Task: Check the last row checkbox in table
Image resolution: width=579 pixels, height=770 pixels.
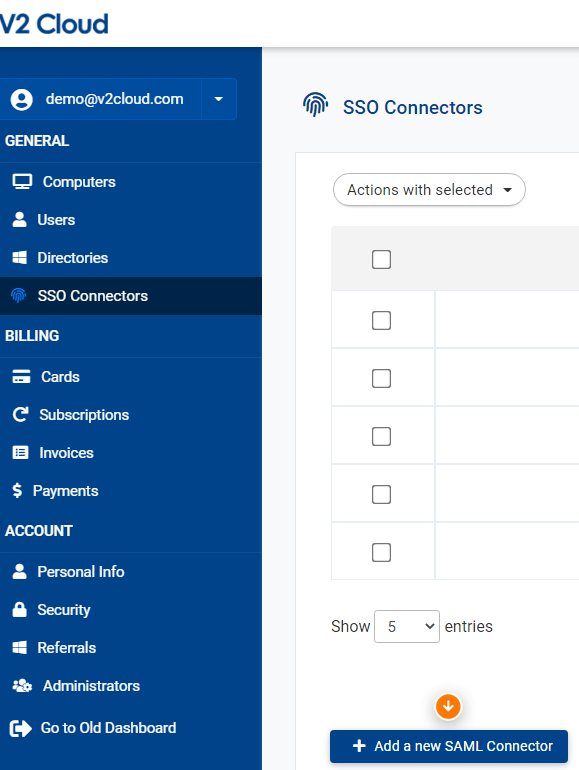Action: click(x=382, y=552)
